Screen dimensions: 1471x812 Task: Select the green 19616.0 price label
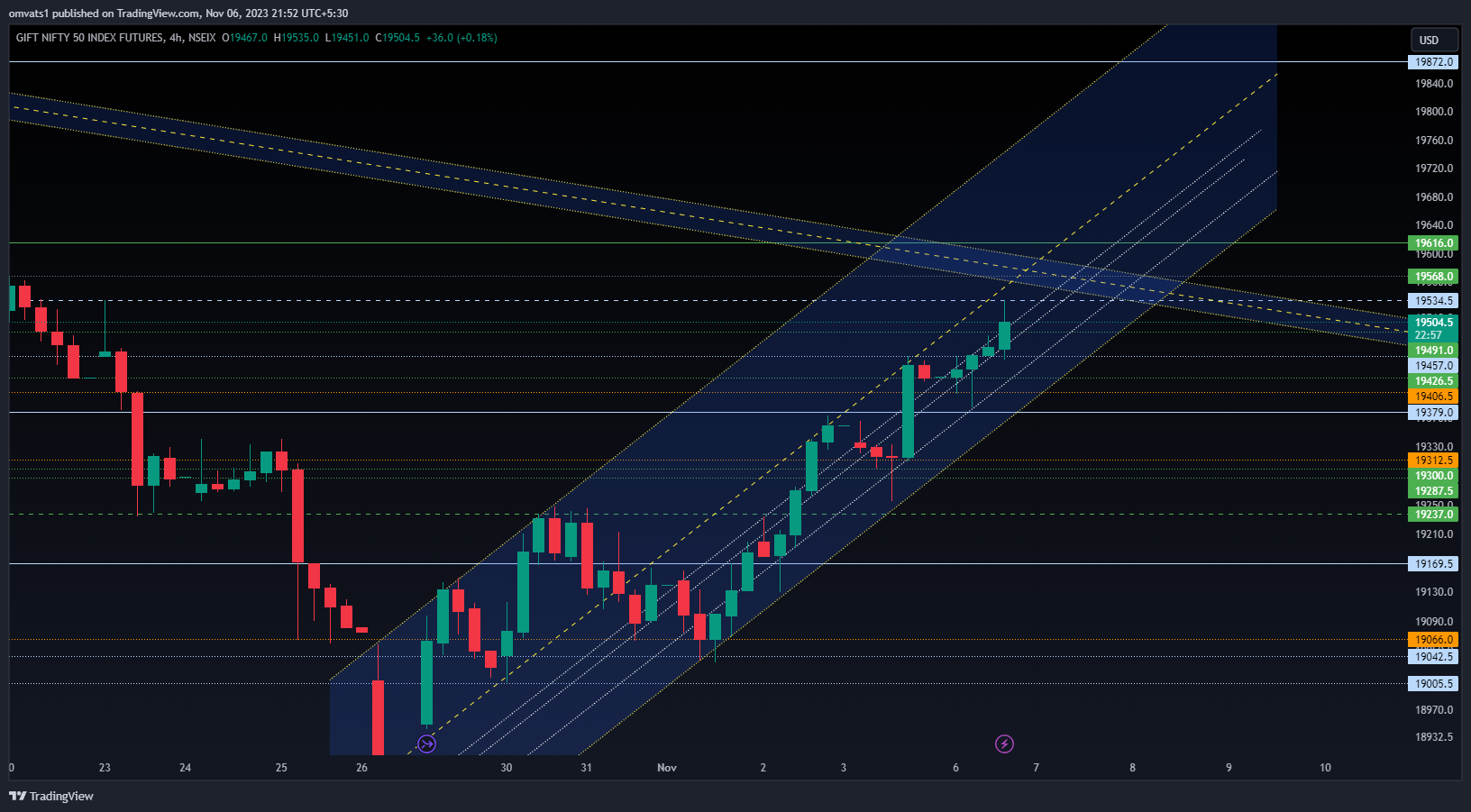pos(1433,243)
